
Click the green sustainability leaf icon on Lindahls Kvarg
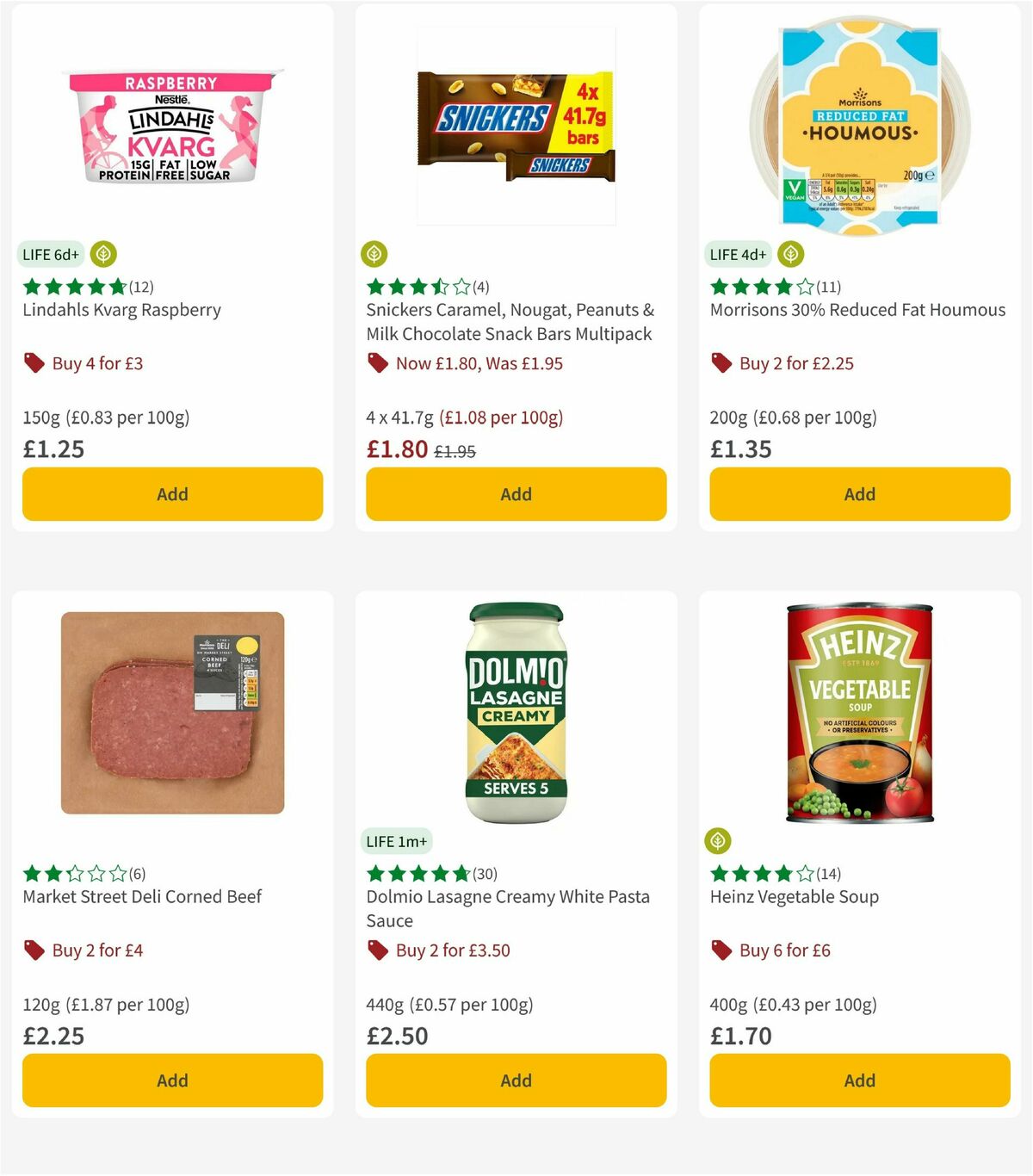click(102, 254)
